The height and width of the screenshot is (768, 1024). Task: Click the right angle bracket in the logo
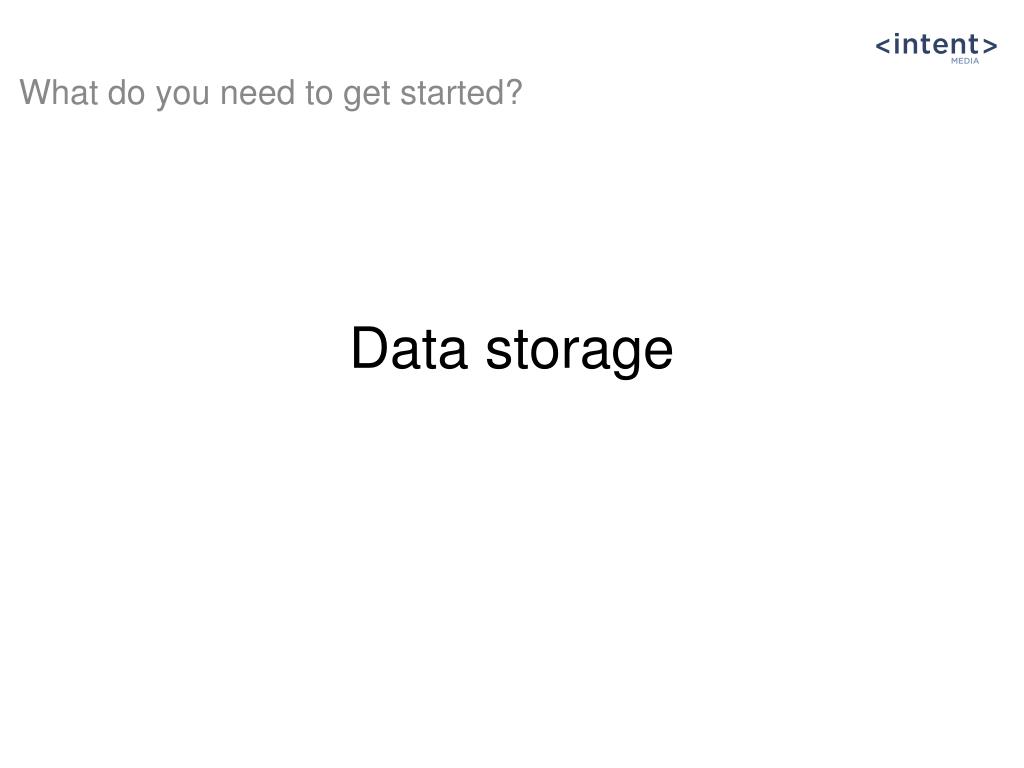[989, 46]
